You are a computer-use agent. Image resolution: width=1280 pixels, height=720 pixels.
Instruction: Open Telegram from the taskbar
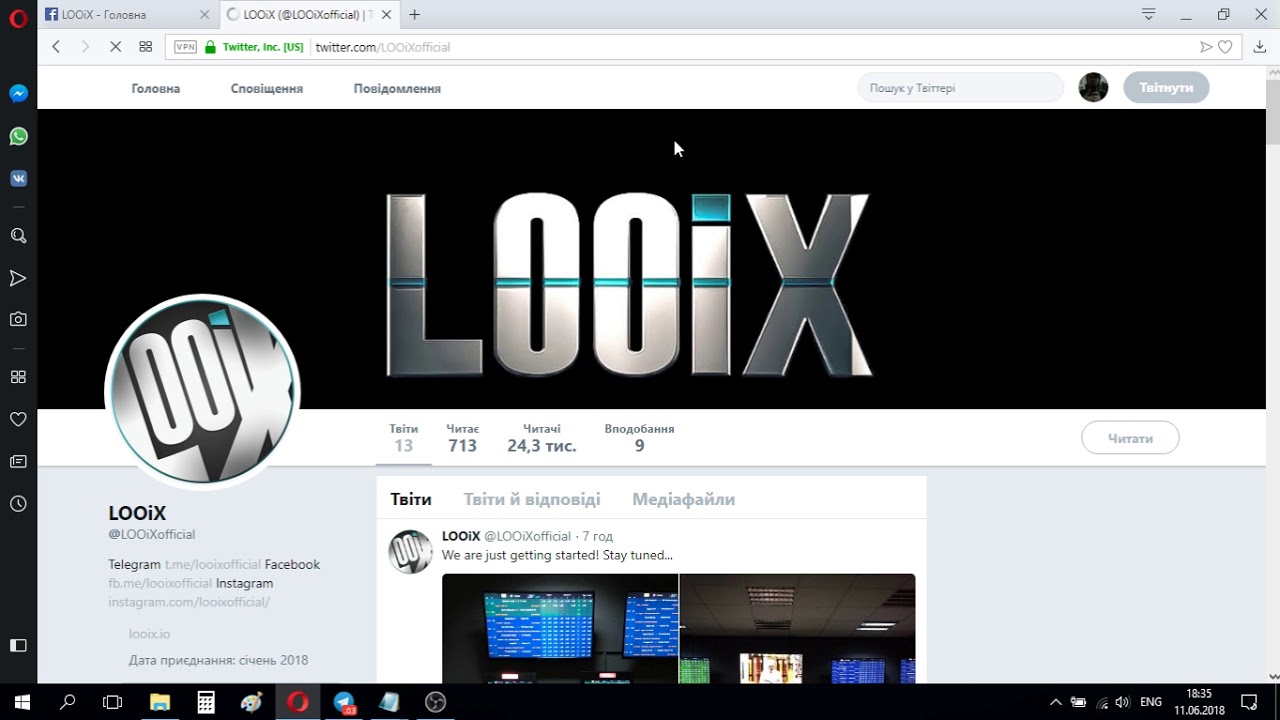(x=344, y=702)
